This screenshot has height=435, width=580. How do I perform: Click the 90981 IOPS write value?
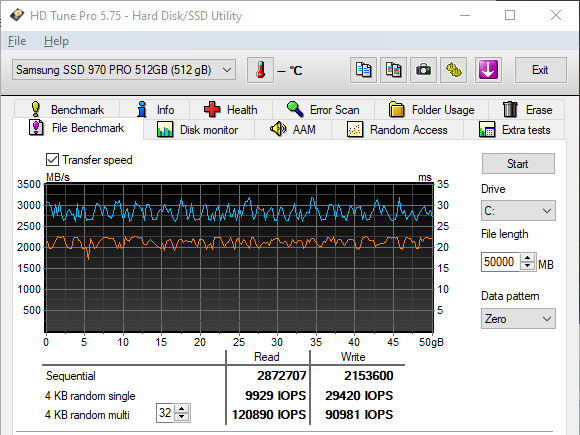(x=359, y=415)
